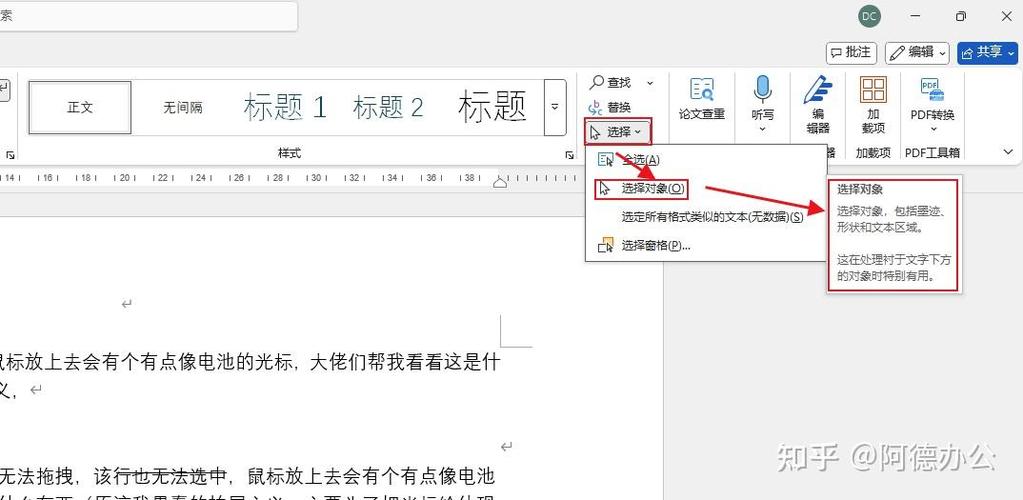This screenshot has height=500, width=1023.
Task: Click the Replace (替换) button
Action: tap(611, 107)
